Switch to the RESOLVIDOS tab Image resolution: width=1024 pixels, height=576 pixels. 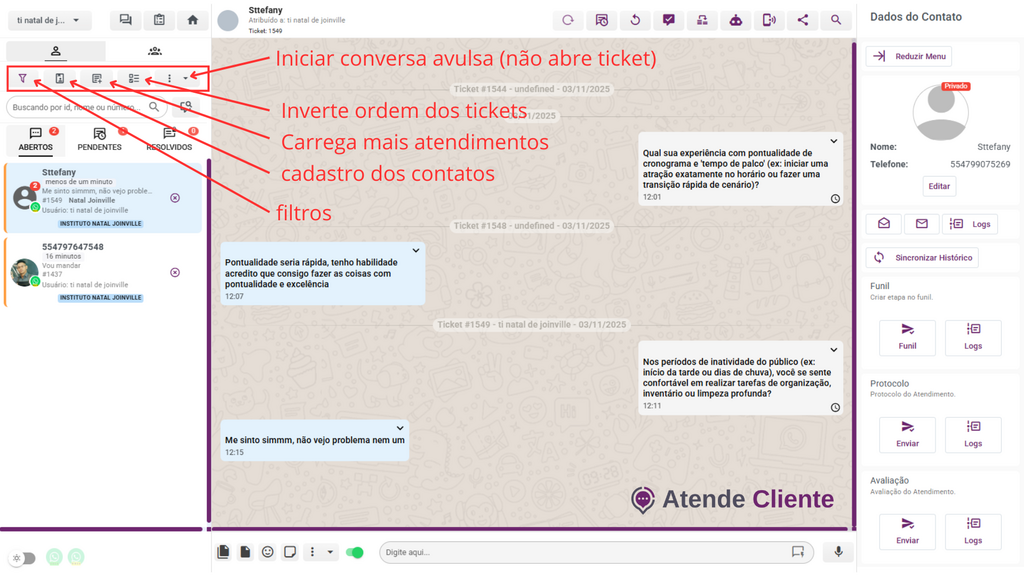[169, 140]
